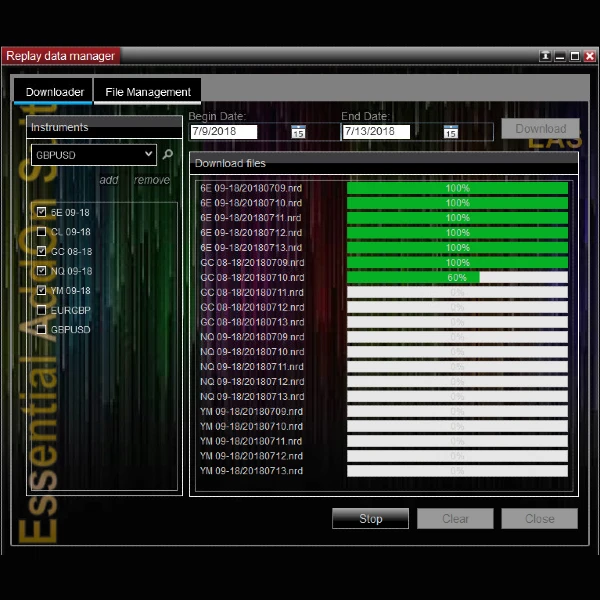The height and width of the screenshot is (600, 600).
Task: Select file YM 09-18/20180711.nrd
Action: coord(251,441)
